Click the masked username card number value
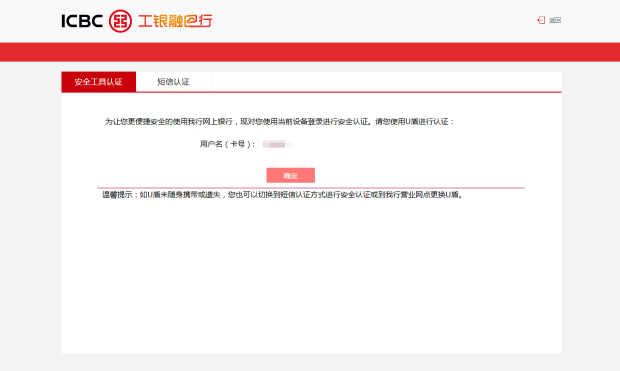This screenshot has height=371, width=620. pyautogui.click(x=277, y=144)
